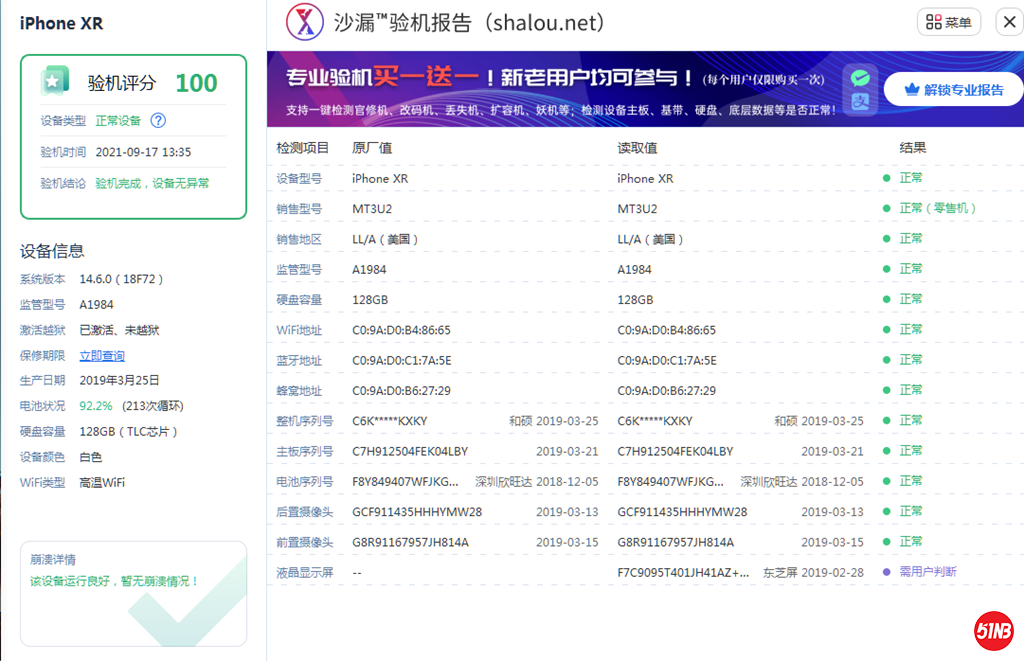Click blue indicator dot on 液晶显示屏 row
The width and height of the screenshot is (1024, 661).
884,571
